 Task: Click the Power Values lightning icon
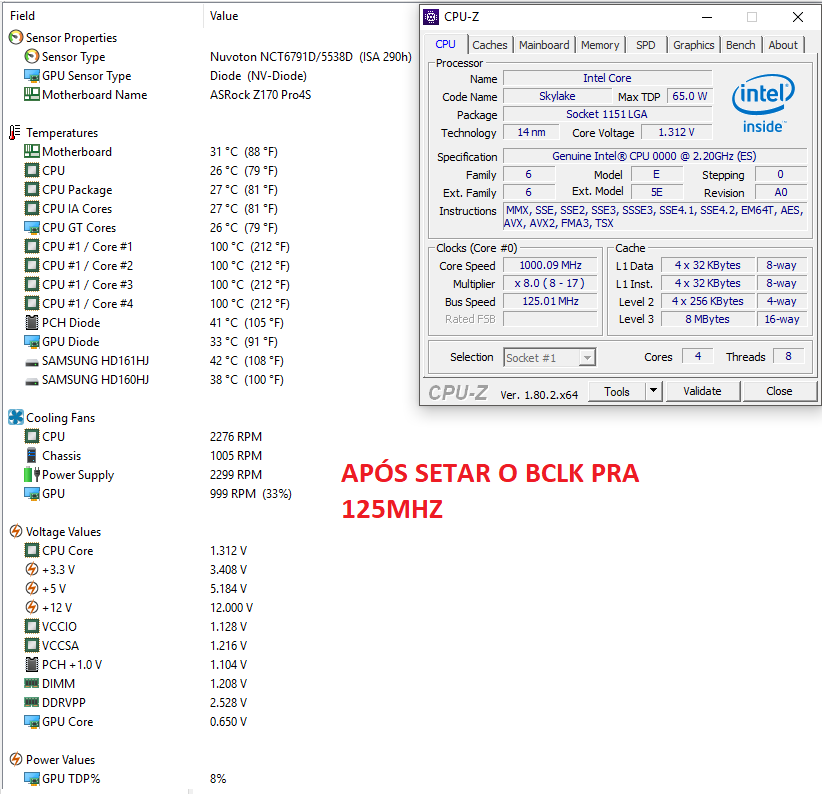click(16, 759)
